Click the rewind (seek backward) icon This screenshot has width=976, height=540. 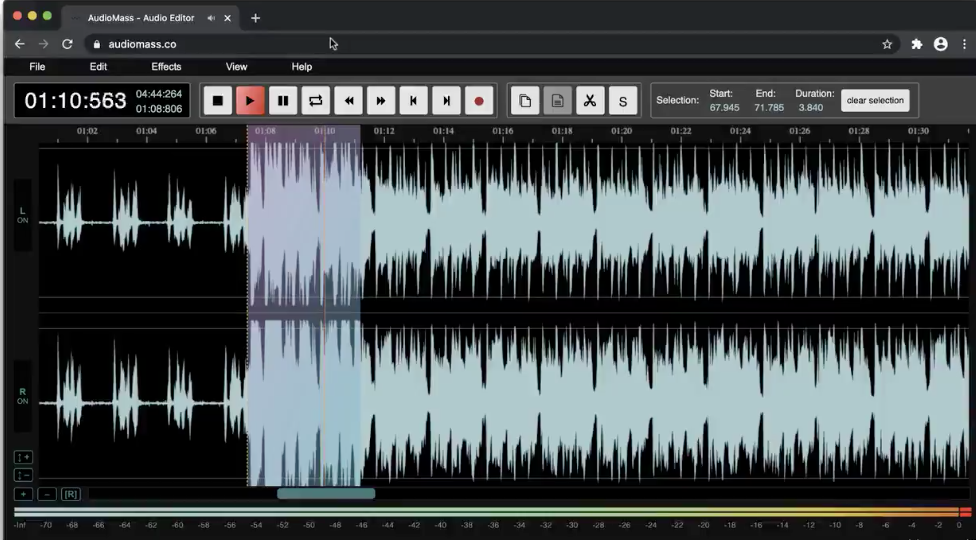[x=348, y=101]
